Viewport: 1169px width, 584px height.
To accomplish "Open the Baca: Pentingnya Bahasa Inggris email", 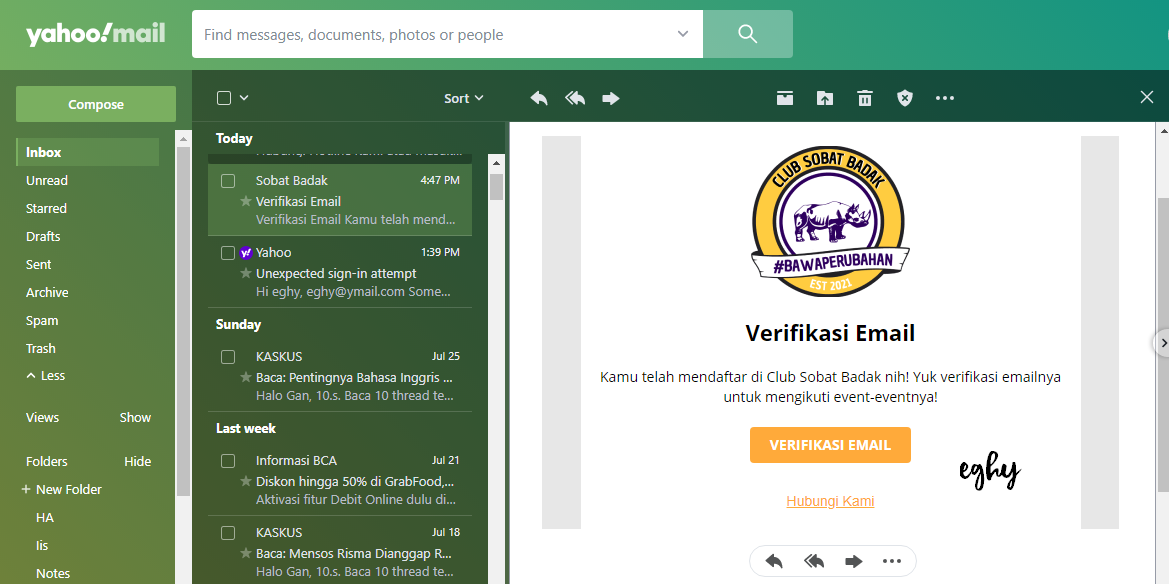I will (340, 376).
